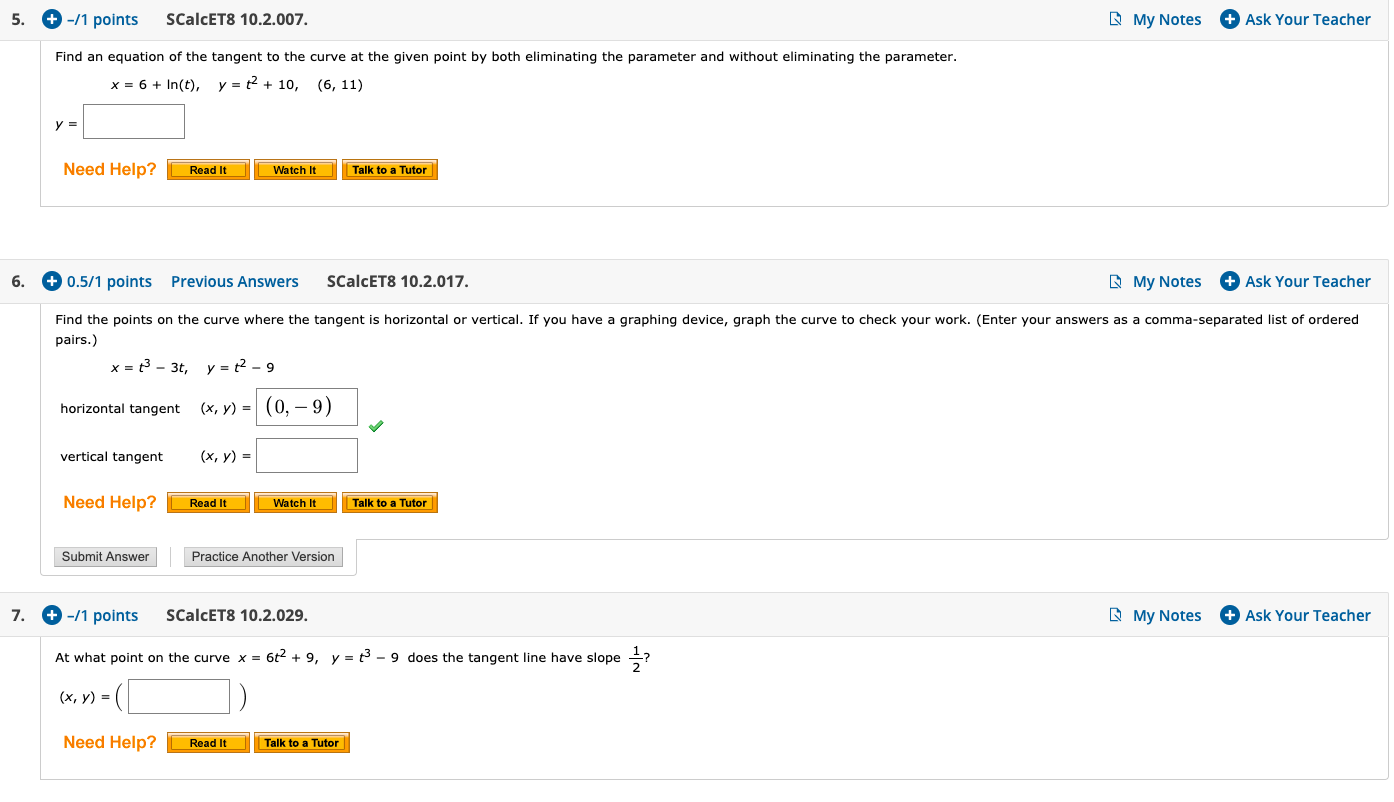Click Submit Answer on problem 6
Image resolution: width=1394 pixels, height=802 pixels.
point(105,556)
